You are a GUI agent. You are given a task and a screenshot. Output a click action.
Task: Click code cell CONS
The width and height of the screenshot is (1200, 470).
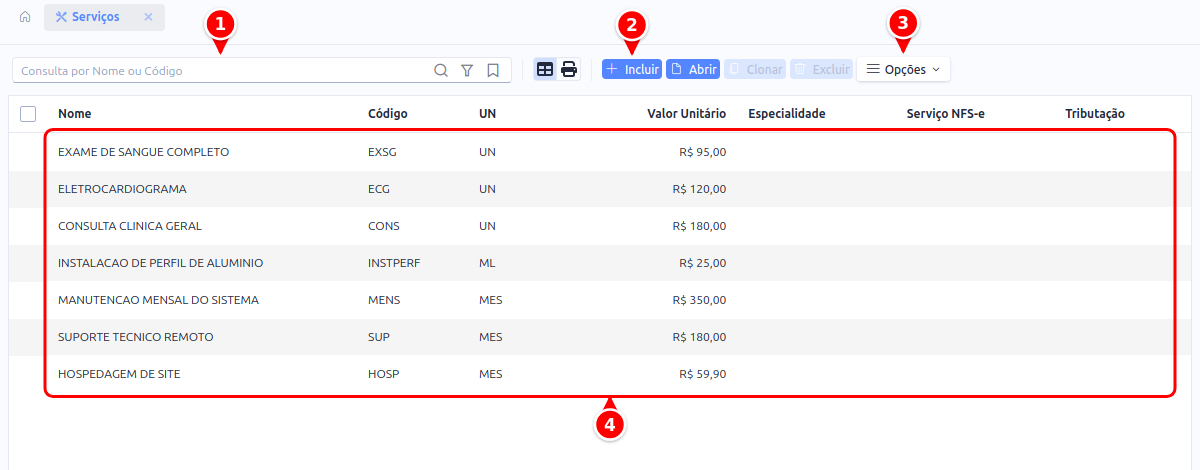pos(384,226)
